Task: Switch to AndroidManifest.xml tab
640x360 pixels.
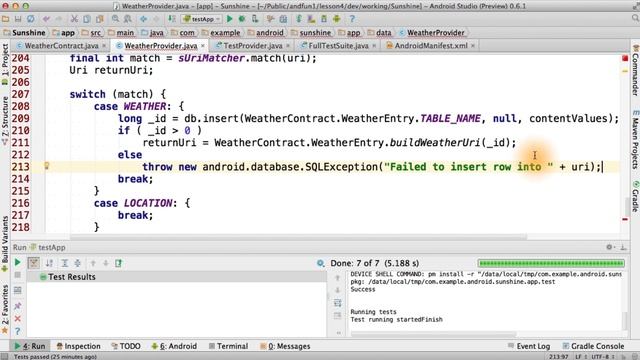Action: click(431, 46)
